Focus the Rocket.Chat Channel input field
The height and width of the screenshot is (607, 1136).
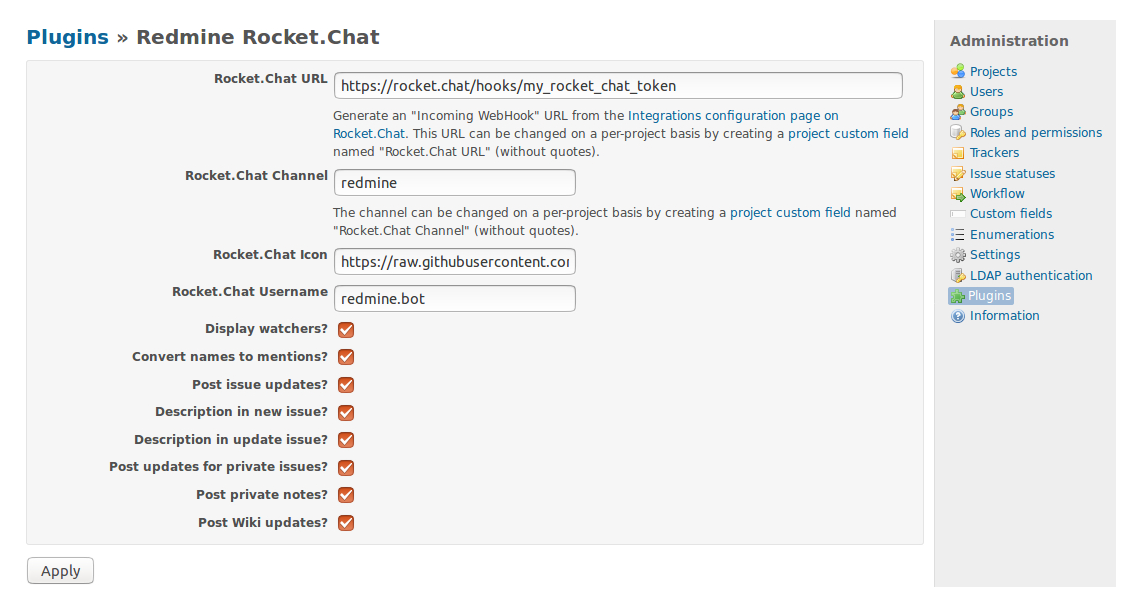click(455, 183)
